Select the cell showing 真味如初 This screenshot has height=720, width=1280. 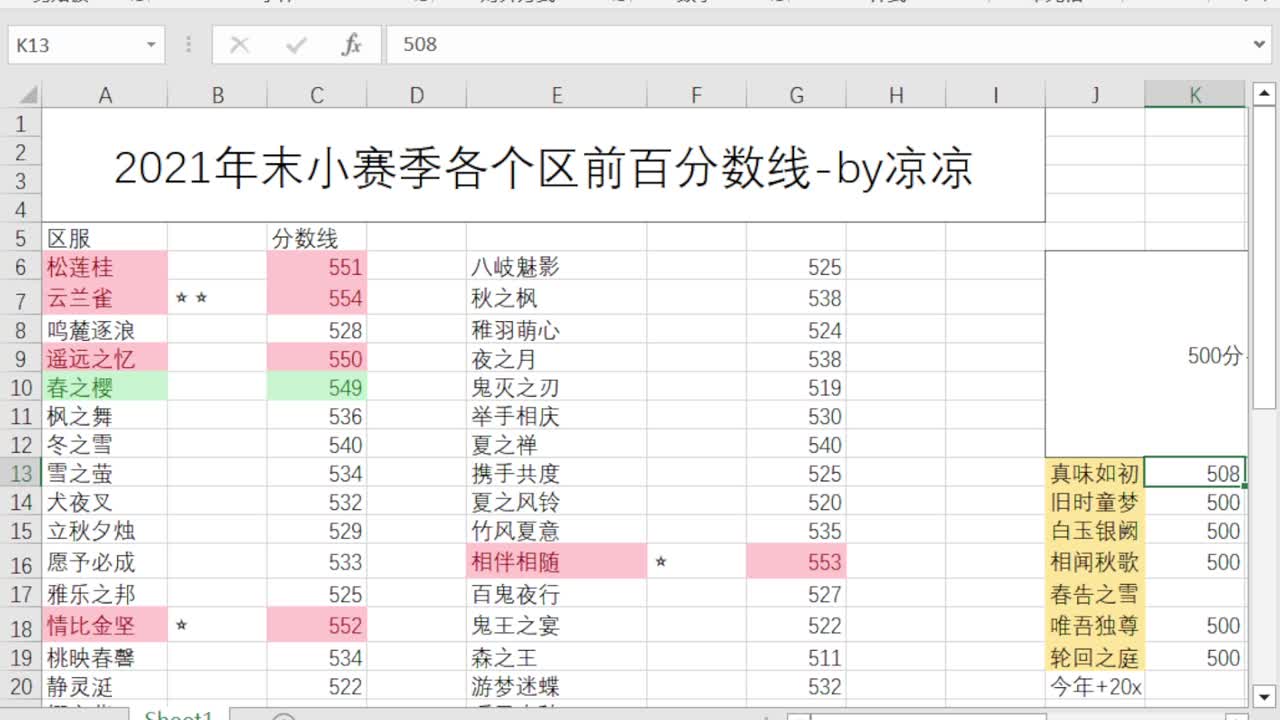point(1095,473)
